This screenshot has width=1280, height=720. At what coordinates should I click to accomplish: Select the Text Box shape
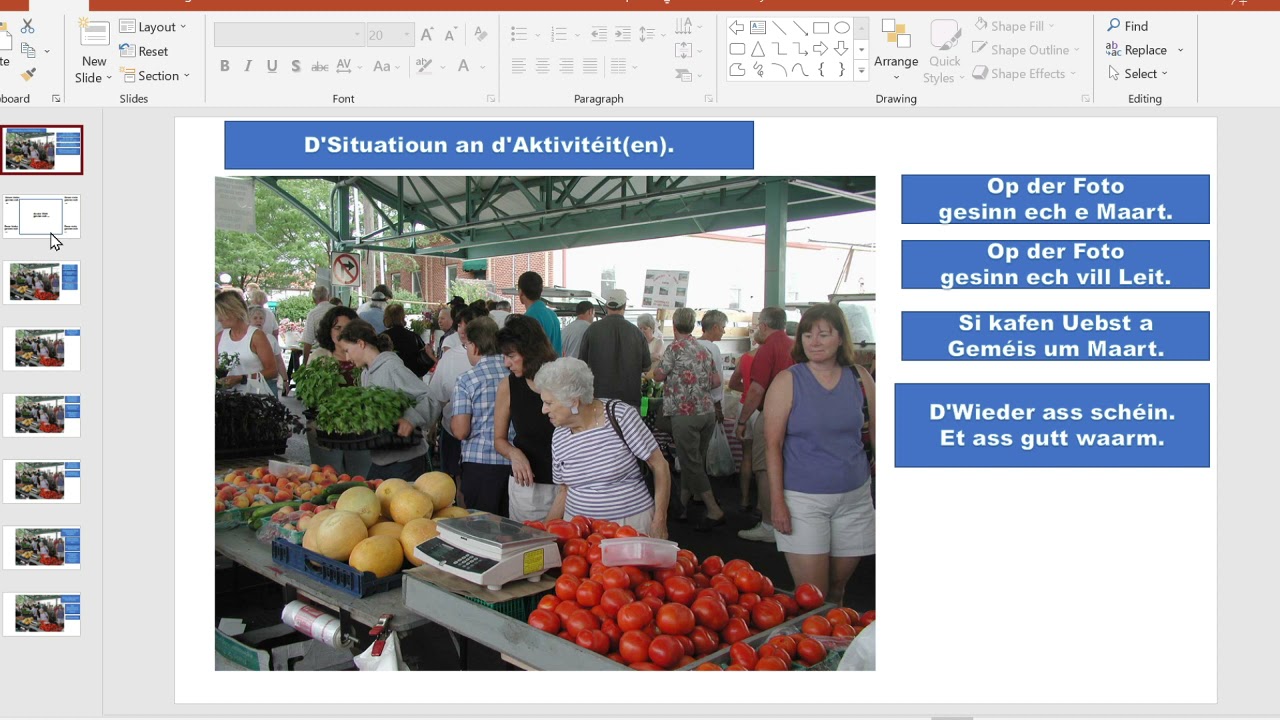pyautogui.click(x=758, y=27)
